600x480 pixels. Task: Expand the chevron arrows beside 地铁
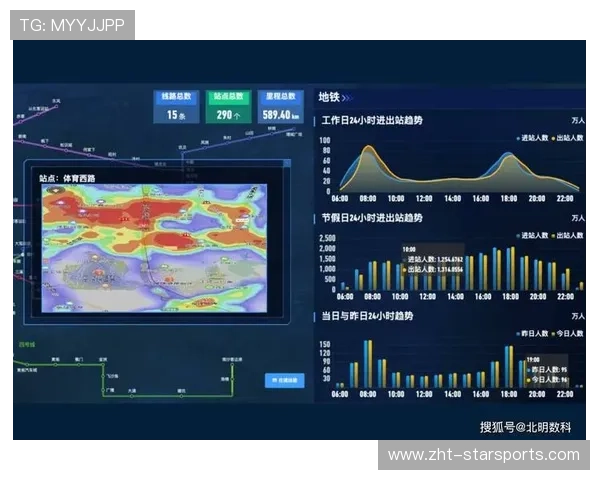tap(347, 98)
